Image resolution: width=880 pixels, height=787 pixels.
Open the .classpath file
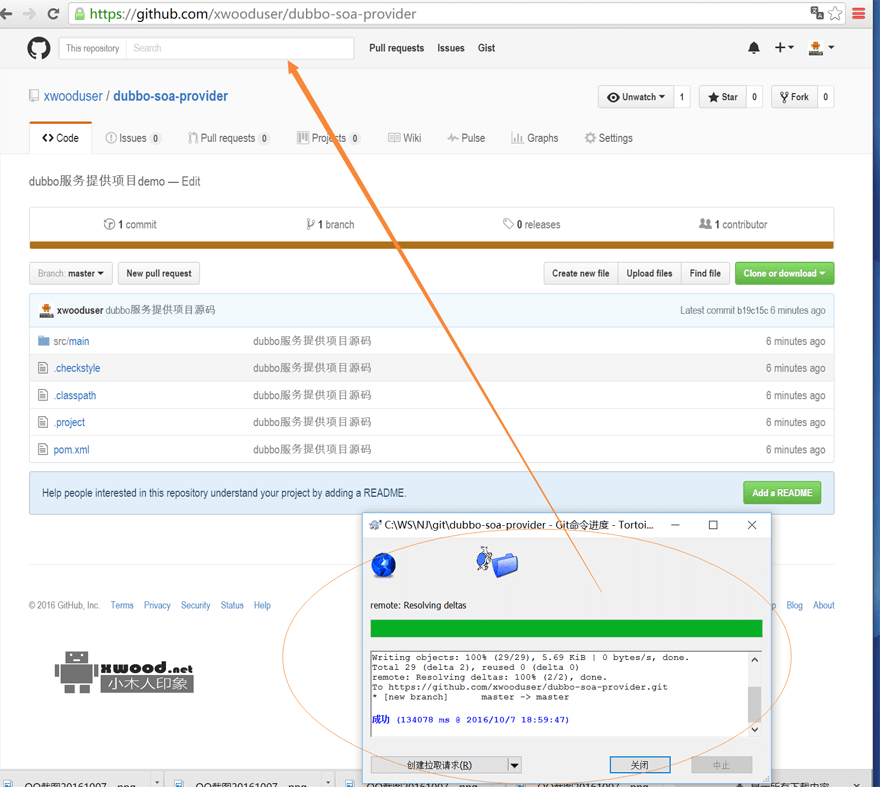[75, 396]
